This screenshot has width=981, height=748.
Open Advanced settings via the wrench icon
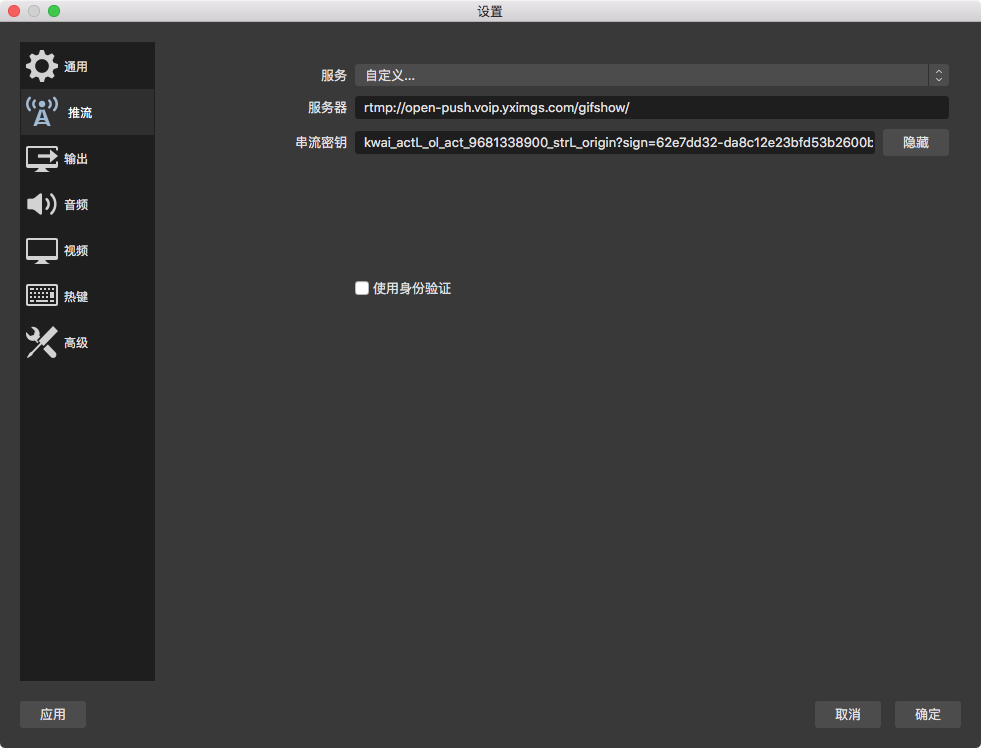pyautogui.click(x=42, y=342)
